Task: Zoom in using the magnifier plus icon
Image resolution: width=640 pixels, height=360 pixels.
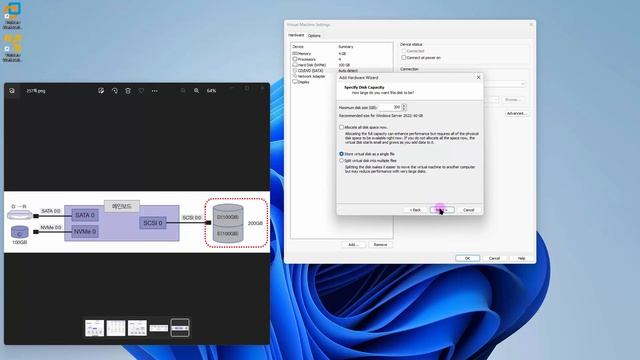Action: 196,91
